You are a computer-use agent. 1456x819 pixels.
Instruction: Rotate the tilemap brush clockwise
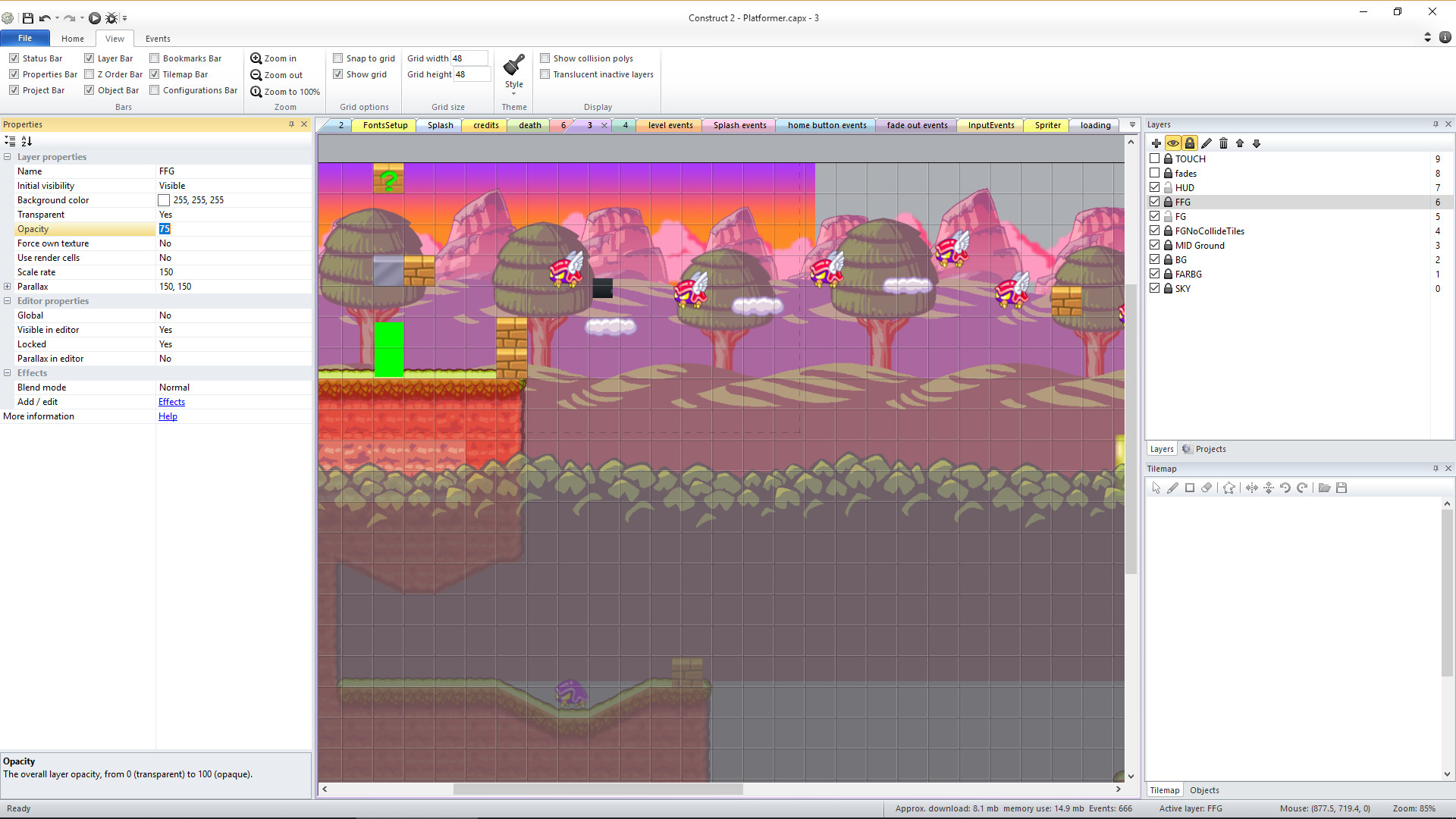[x=1302, y=488]
